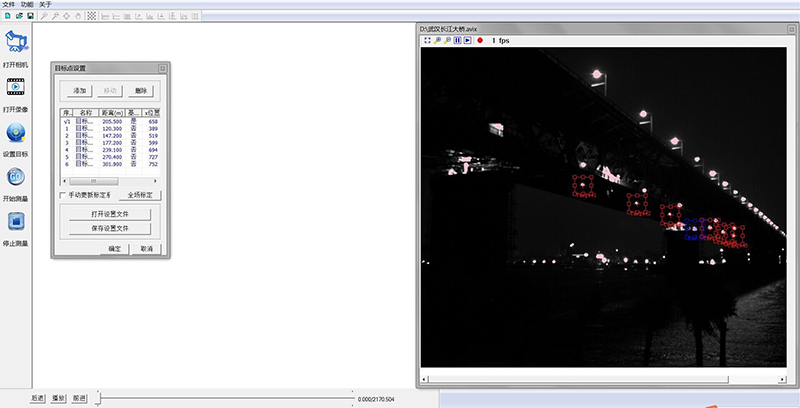
Task: Click the new file toolbar icon
Action: (x=7, y=16)
